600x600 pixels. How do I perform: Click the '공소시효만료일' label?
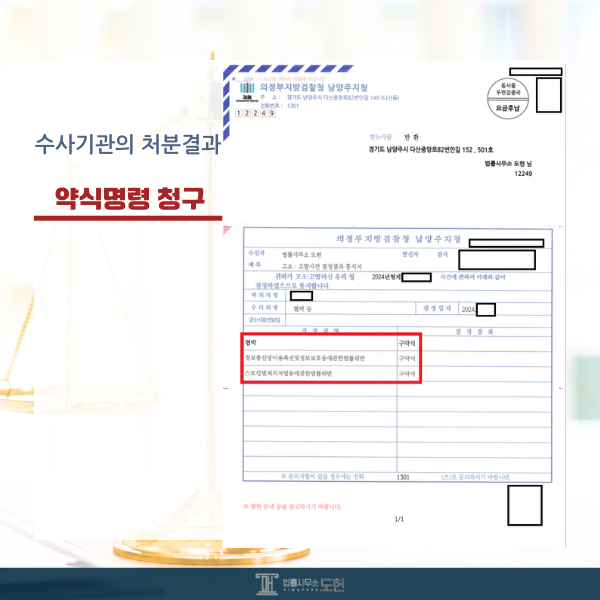click(264, 320)
